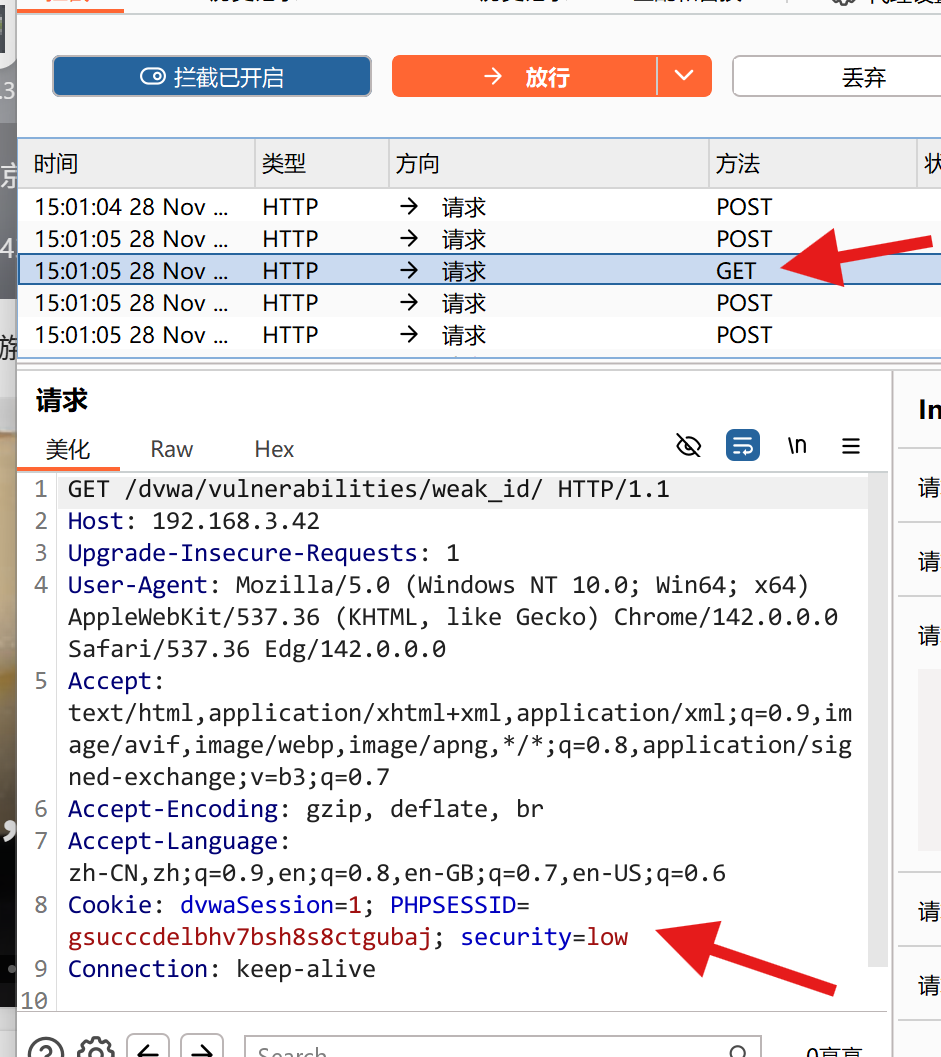Open the settings gear icon at bottom left
Image resolution: width=941 pixels, height=1057 pixels.
(95, 1049)
